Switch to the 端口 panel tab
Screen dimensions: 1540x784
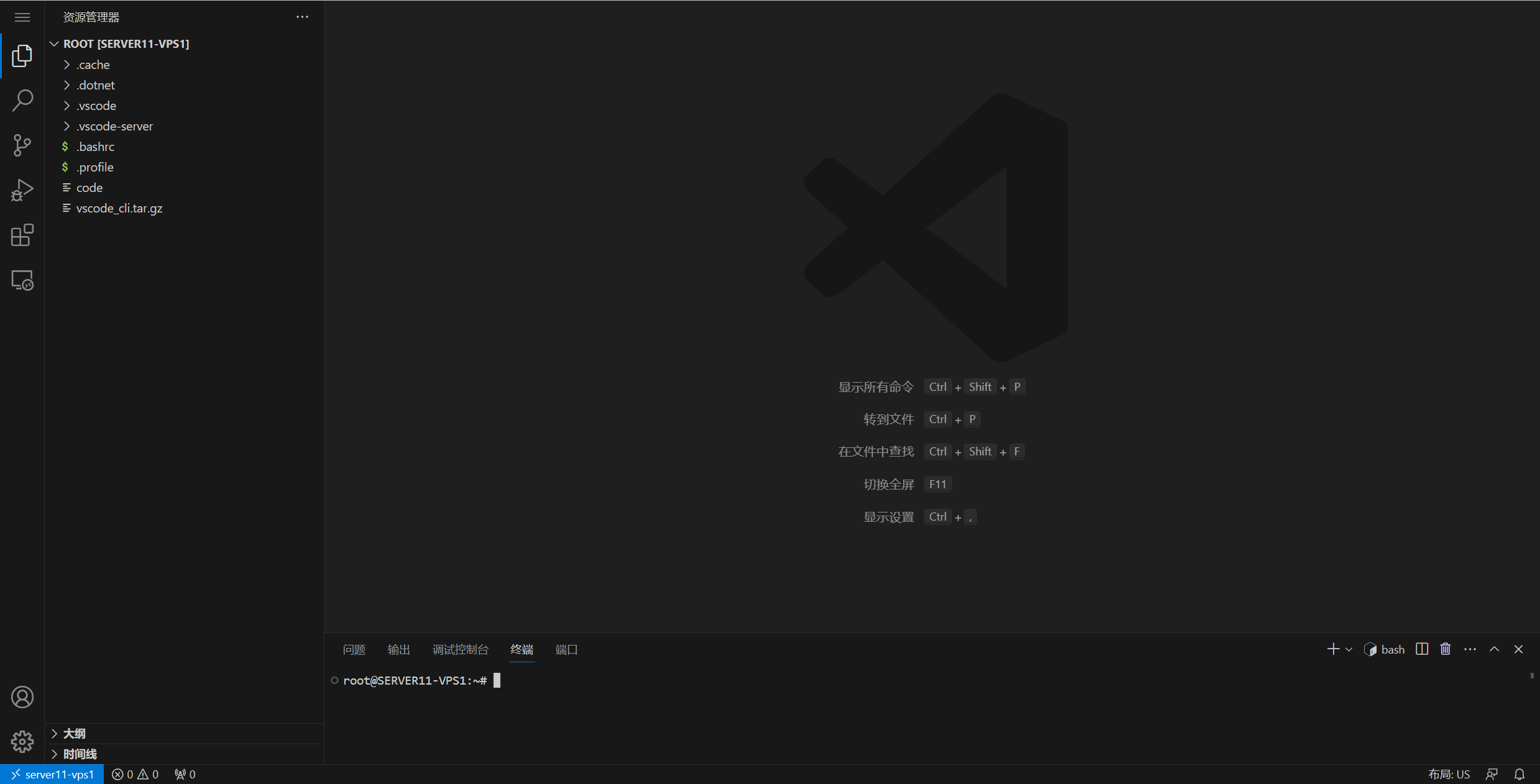(566, 649)
